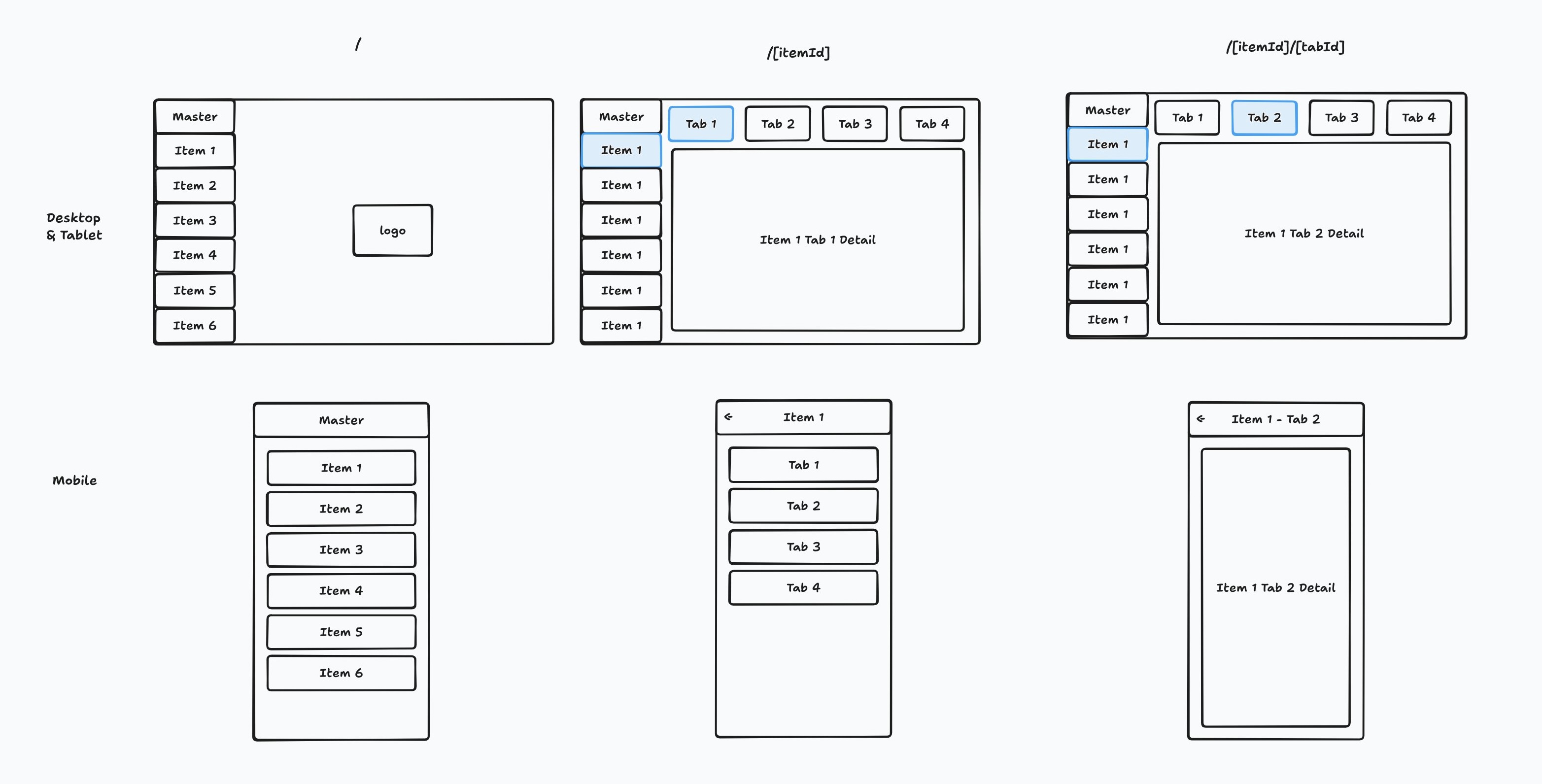Click the back arrow on the Item 1 mobile screen

[729, 416]
